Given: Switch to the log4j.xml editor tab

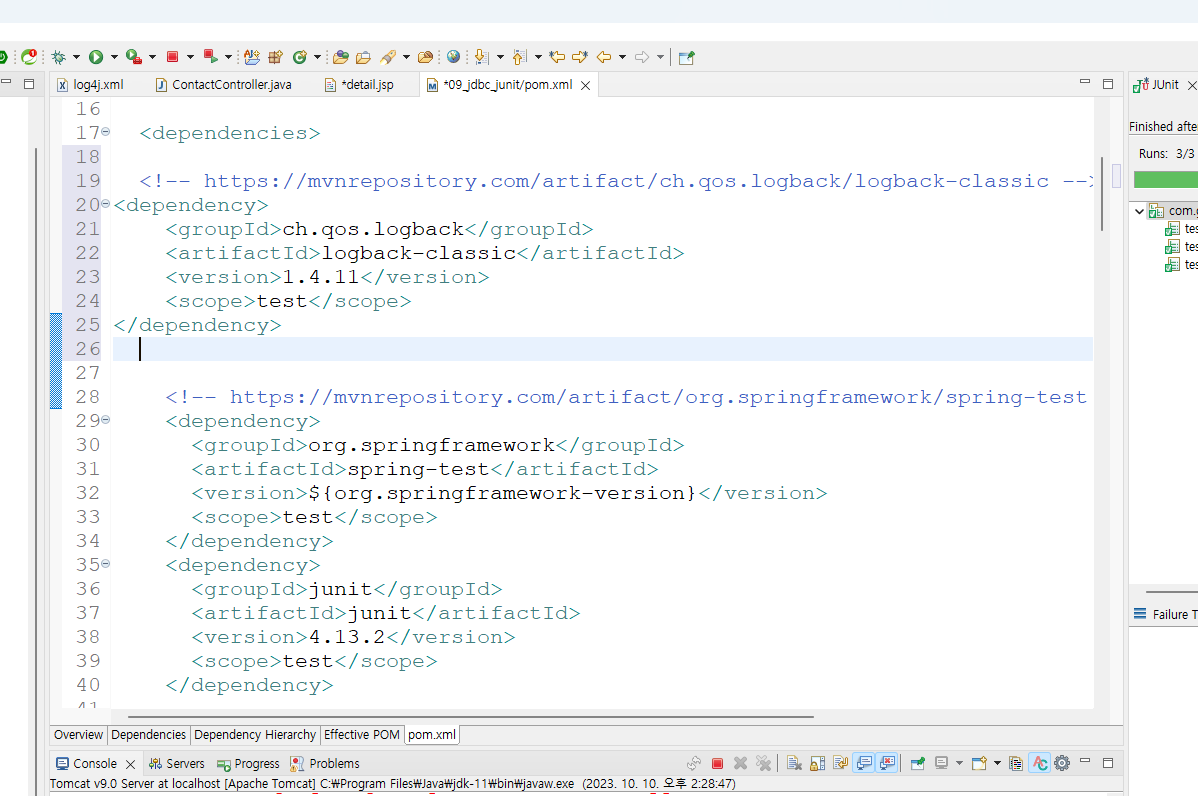Looking at the screenshot, I should [x=90, y=85].
